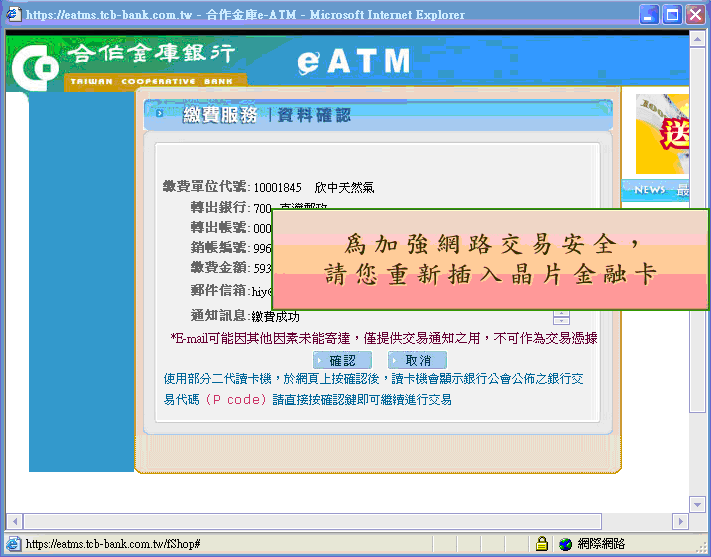
Task: Click the 網際網路 zone label
Action: click(x=601, y=543)
